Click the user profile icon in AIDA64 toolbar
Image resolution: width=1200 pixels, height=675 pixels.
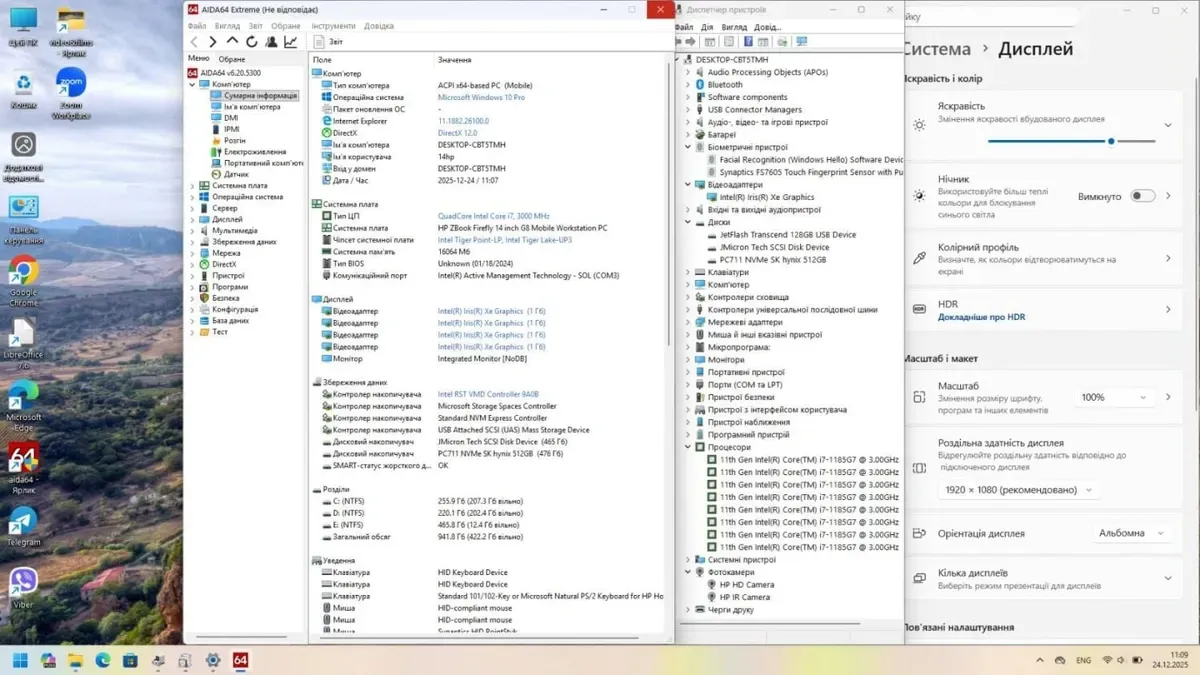click(270, 42)
